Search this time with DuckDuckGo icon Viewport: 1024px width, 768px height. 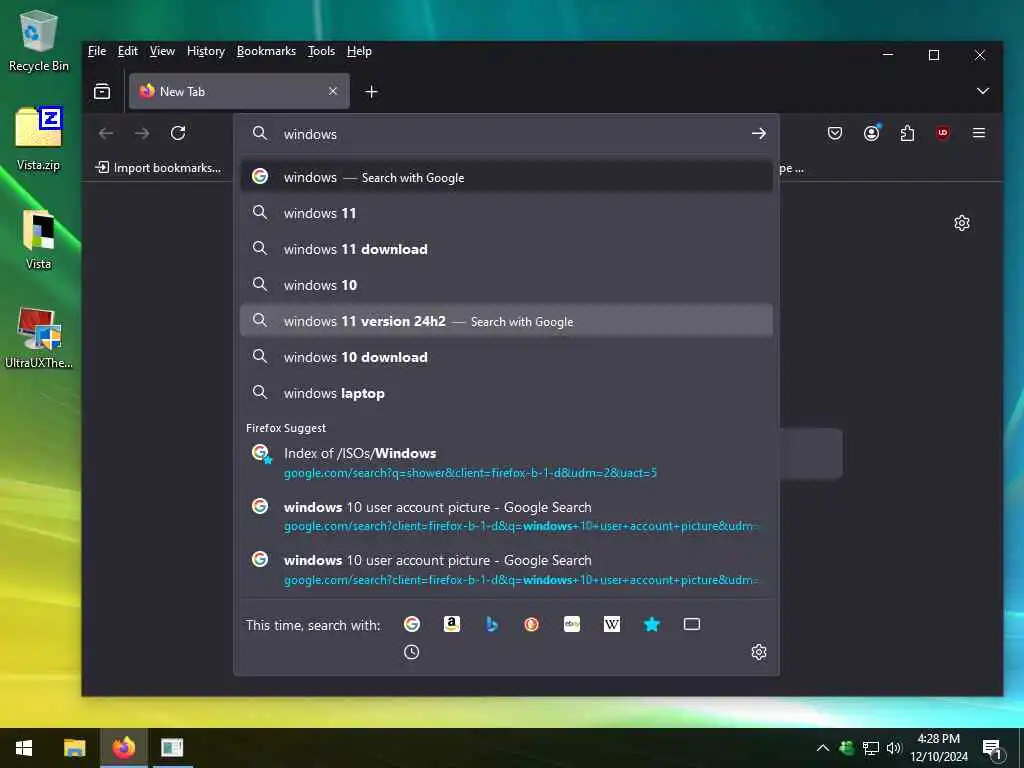point(532,624)
